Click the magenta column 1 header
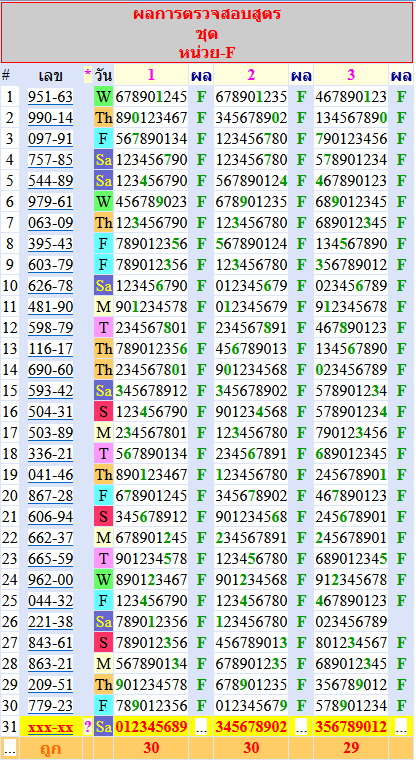Viewport: 416px width, 762px height. pyautogui.click(x=151, y=75)
